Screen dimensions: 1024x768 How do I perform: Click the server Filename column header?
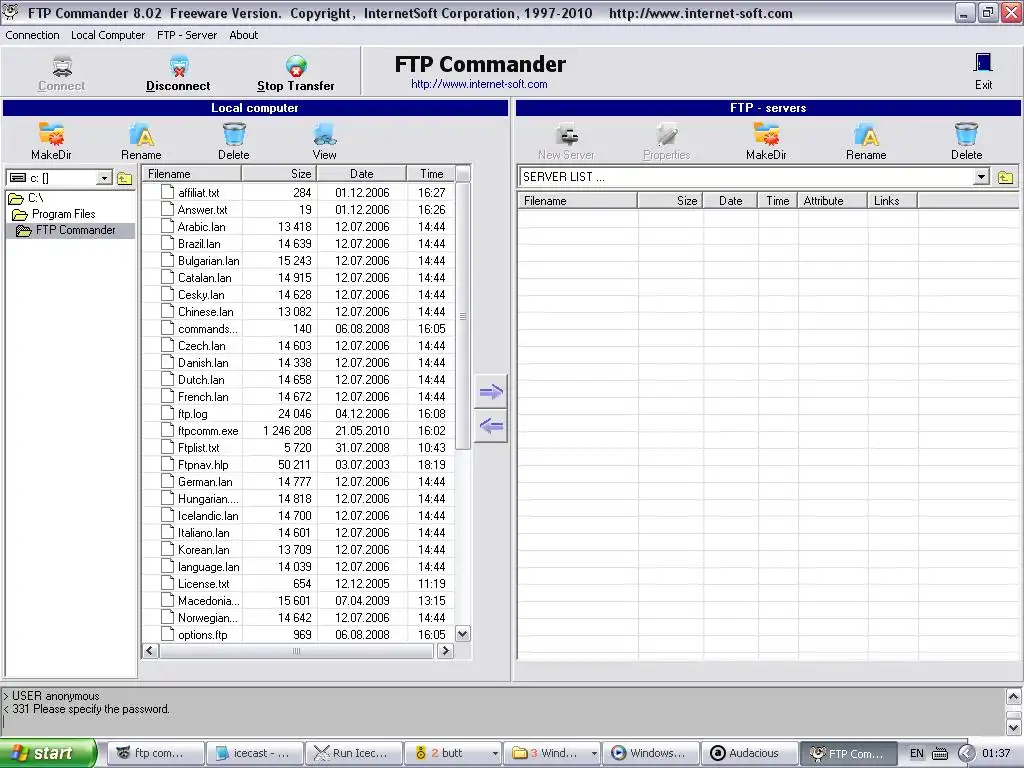pos(577,201)
